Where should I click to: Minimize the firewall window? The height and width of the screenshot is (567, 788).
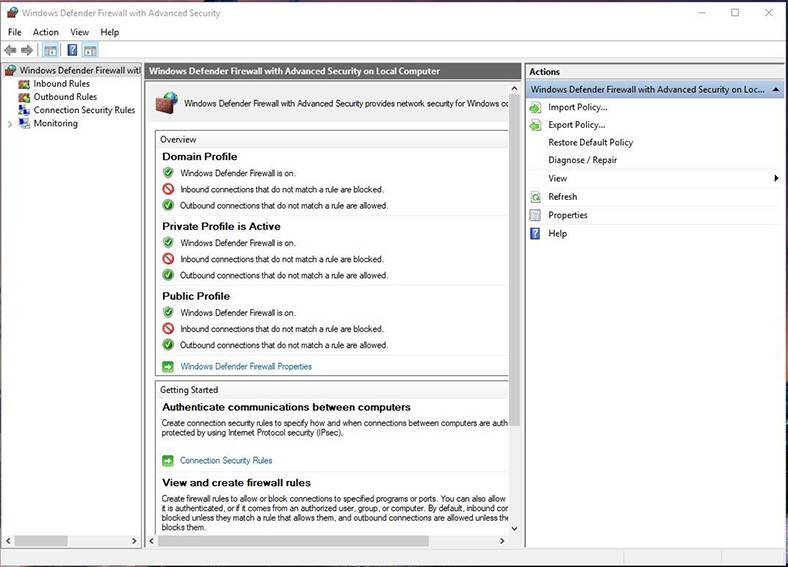point(702,13)
